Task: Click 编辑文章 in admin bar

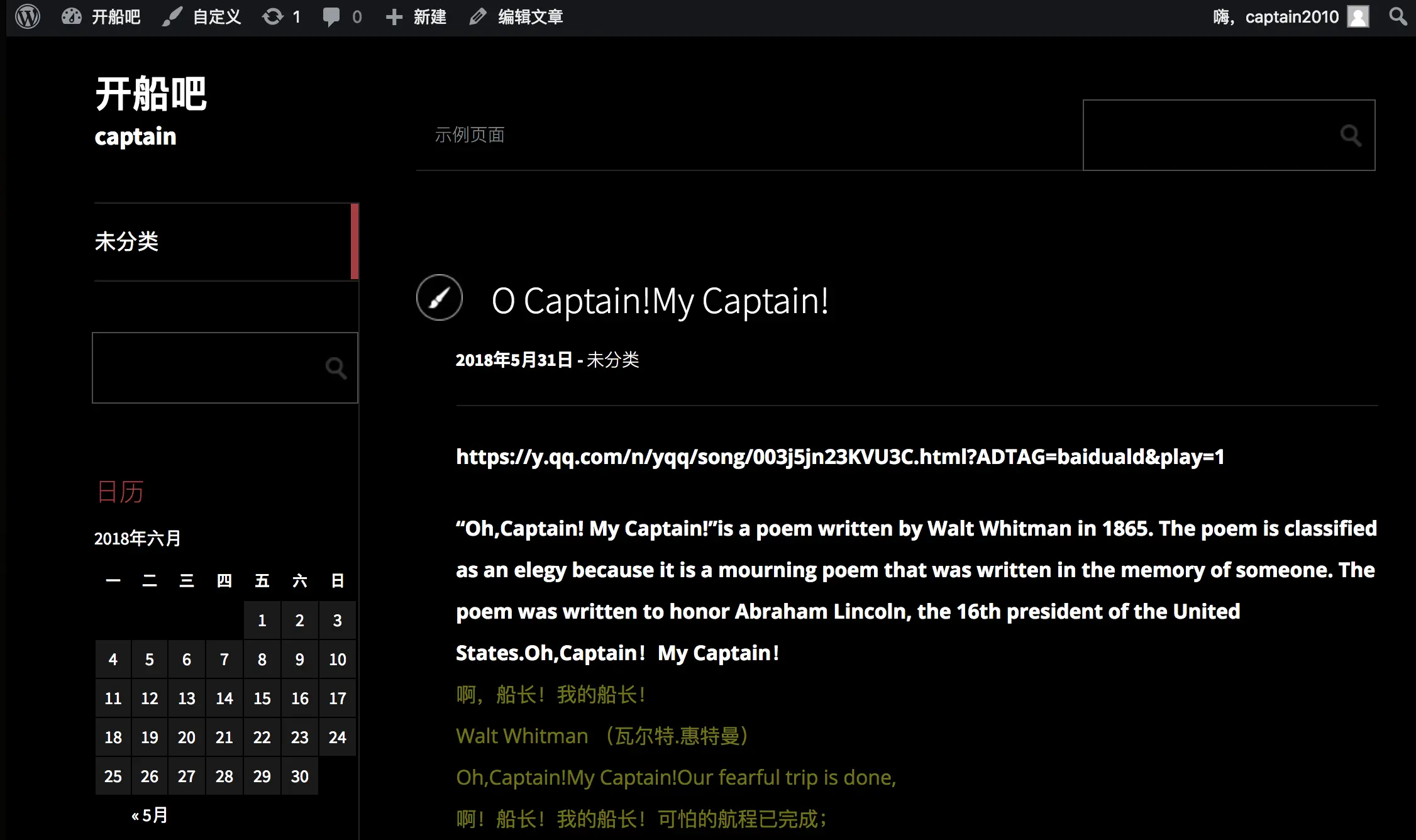Action: pos(517,16)
